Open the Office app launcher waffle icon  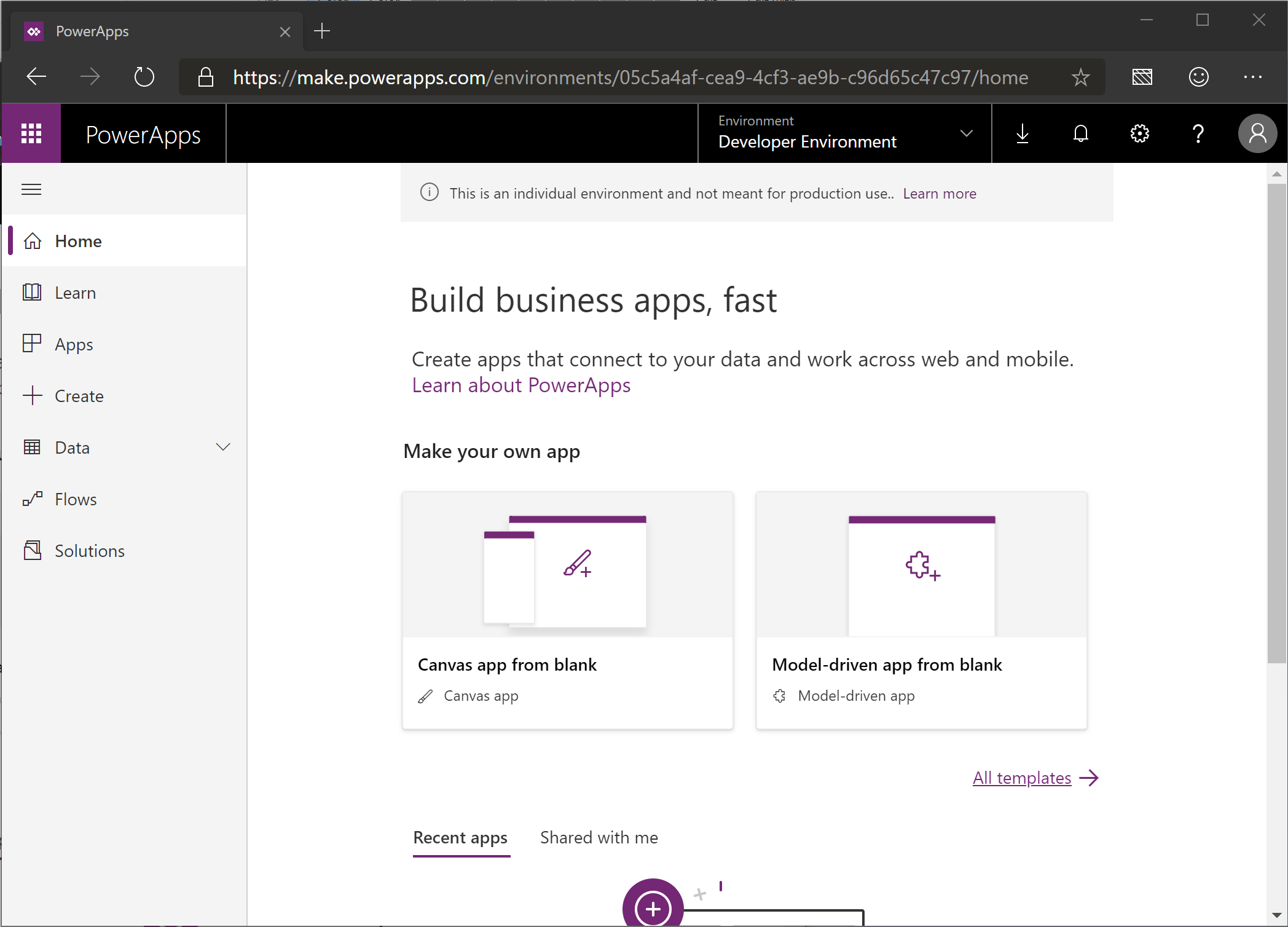point(31,133)
